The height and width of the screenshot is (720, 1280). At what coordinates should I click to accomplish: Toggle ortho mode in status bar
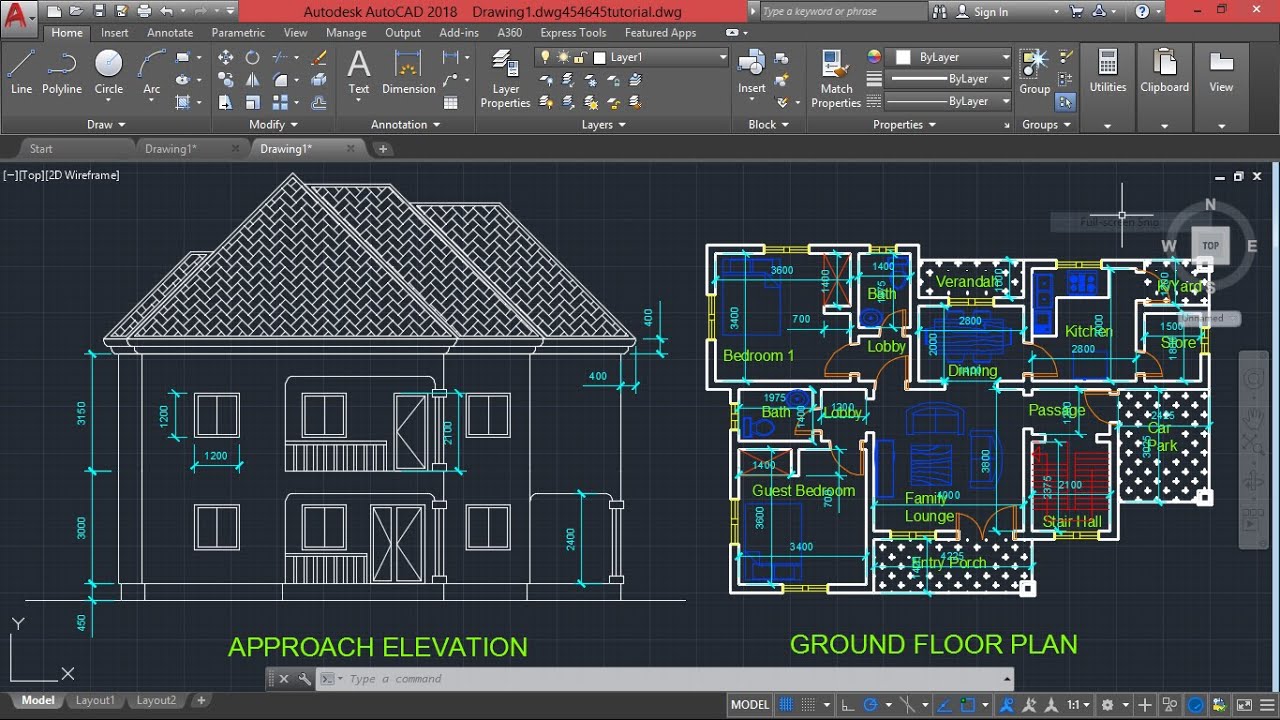click(x=848, y=705)
